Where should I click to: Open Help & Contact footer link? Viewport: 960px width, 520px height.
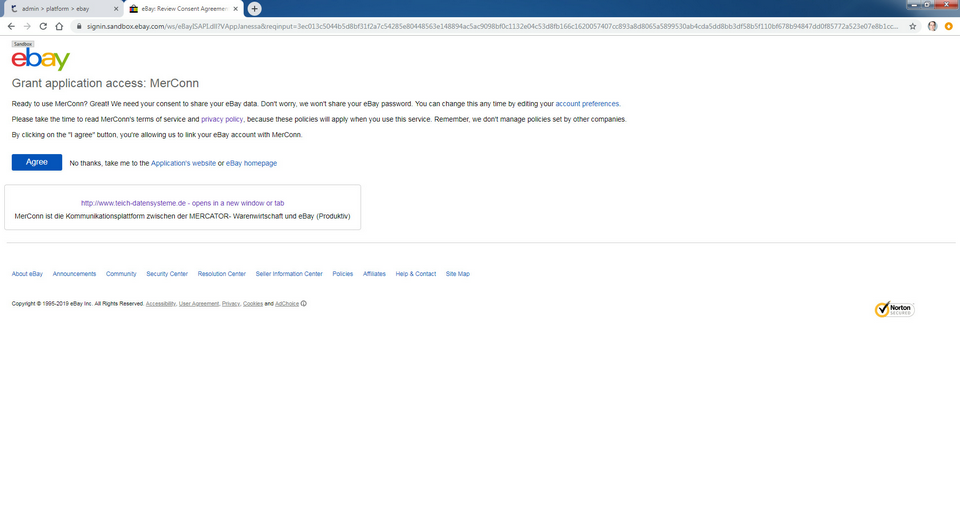click(416, 274)
